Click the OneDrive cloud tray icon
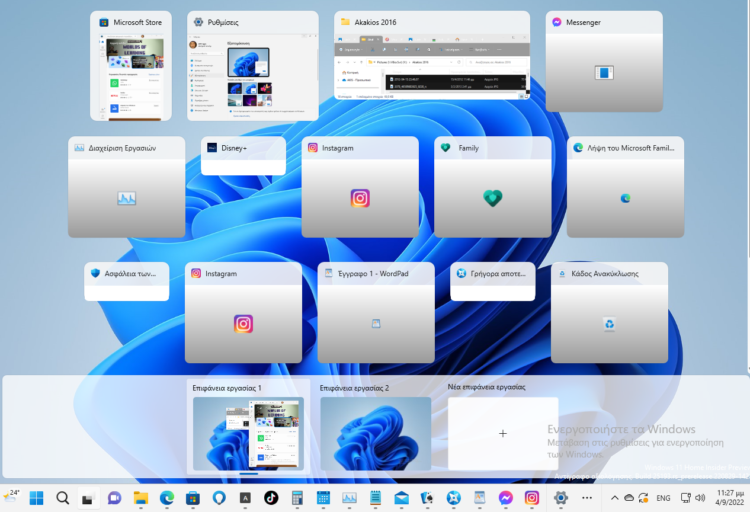This screenshot has height=512, width=750. [629, 498]
